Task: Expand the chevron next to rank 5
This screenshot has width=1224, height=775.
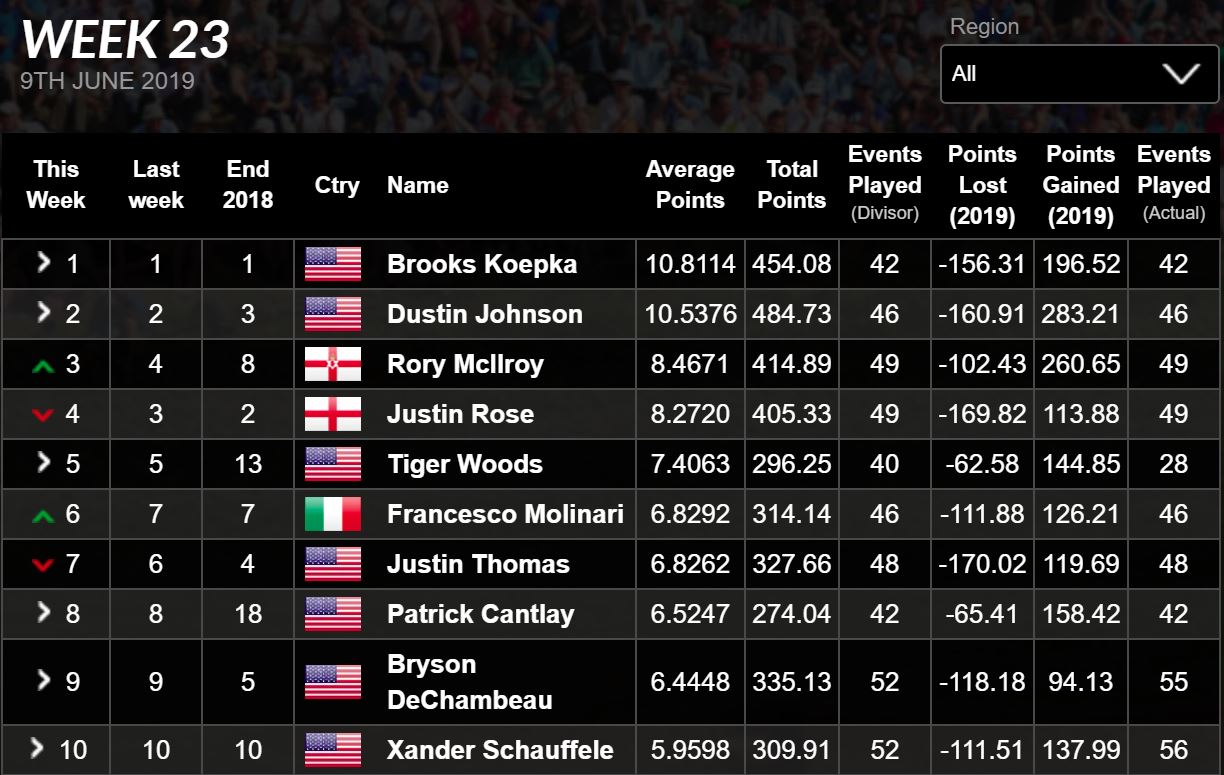Action: [x=43, y=462]
